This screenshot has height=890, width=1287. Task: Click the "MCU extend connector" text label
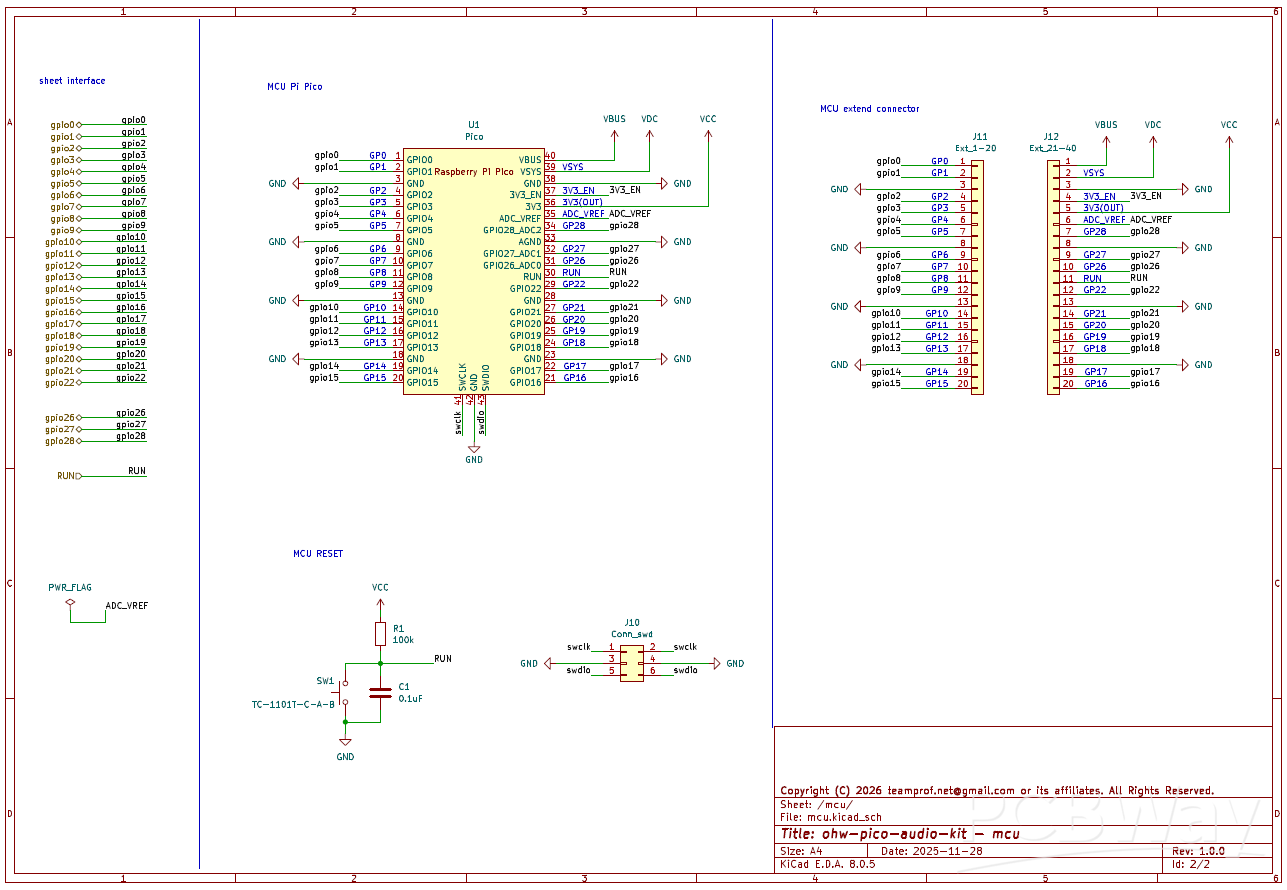(869, 109)
